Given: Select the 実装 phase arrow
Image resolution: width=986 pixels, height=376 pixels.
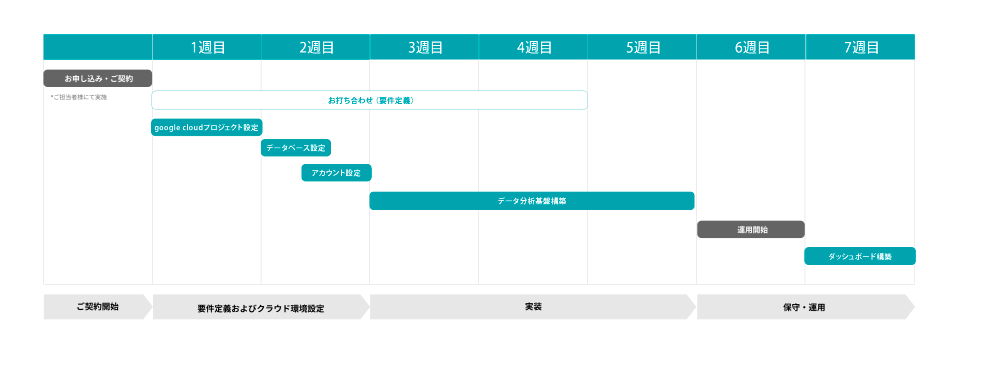Looking at the screenshot, I should click(533, 307).
